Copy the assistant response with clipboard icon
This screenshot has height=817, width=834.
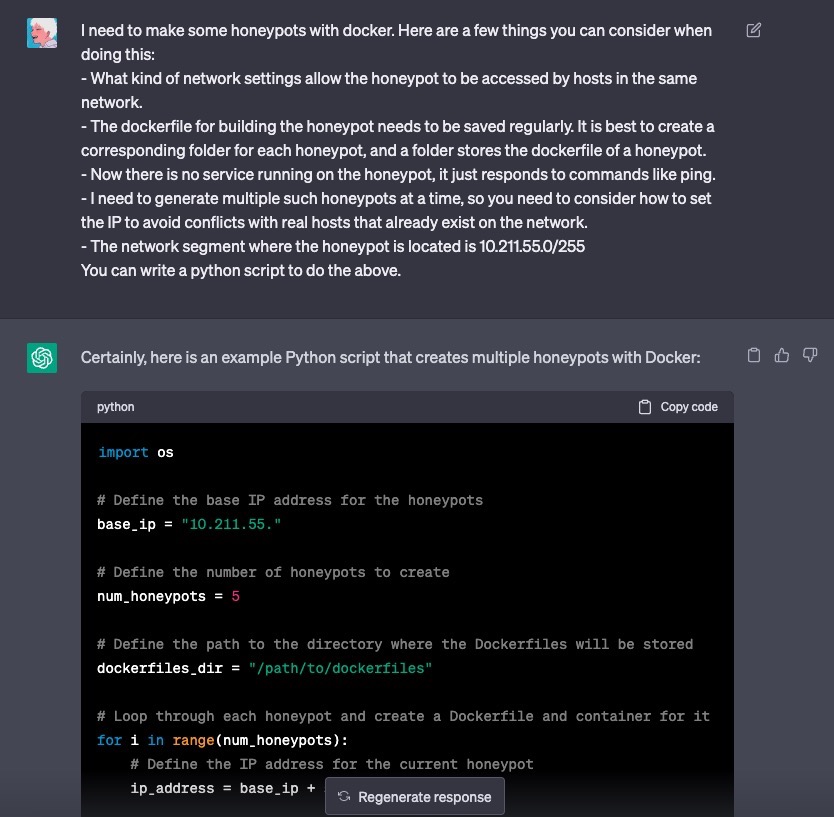[x=754, y=355]
